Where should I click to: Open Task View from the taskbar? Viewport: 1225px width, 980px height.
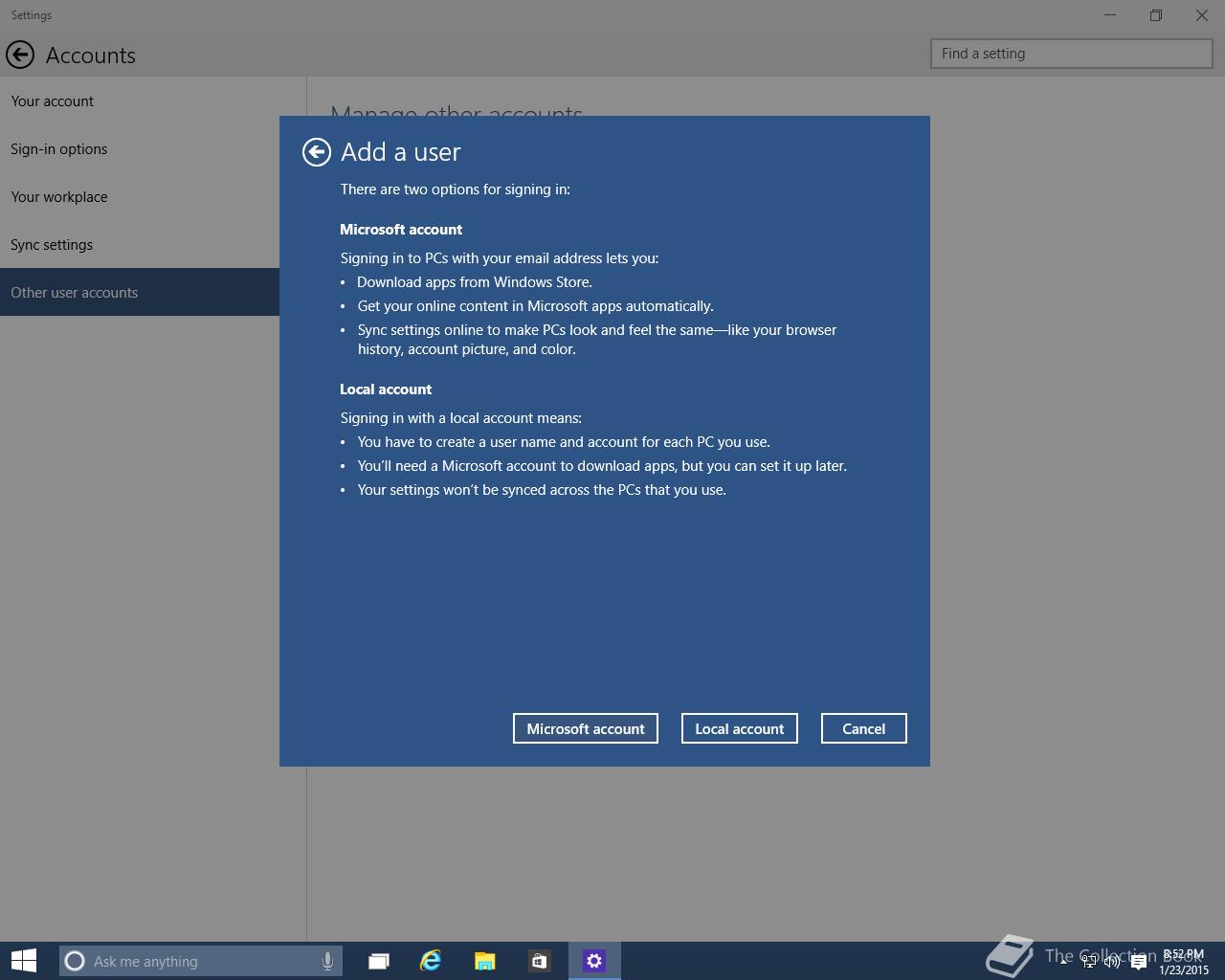pyautogui.click(x=379, y=961)
